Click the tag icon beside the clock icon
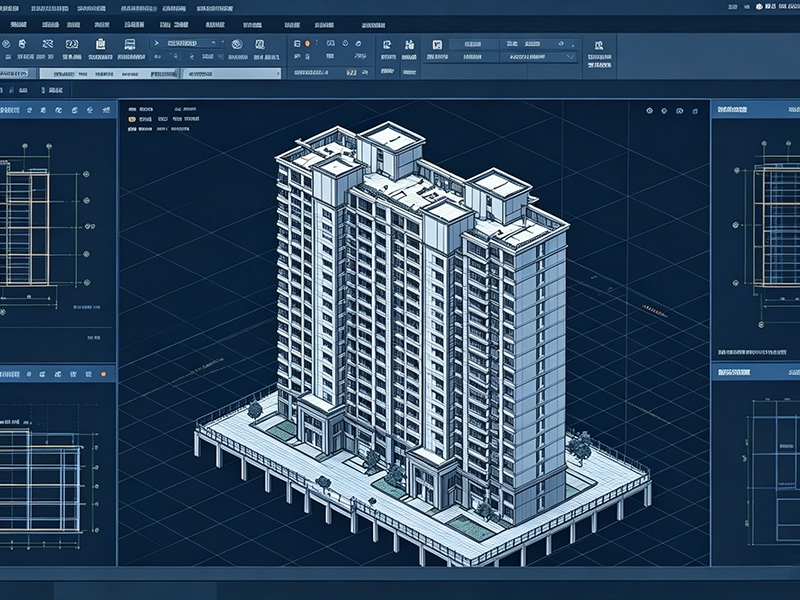 [x=358, y=43]
